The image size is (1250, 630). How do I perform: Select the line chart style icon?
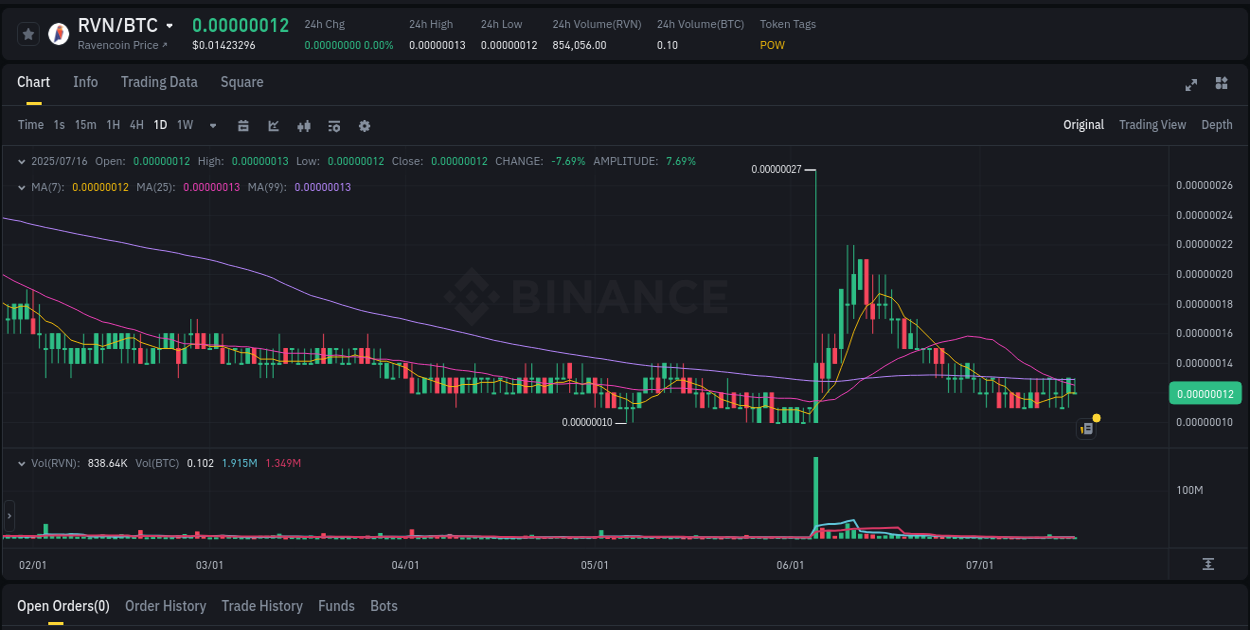click(x=273, y=126)
